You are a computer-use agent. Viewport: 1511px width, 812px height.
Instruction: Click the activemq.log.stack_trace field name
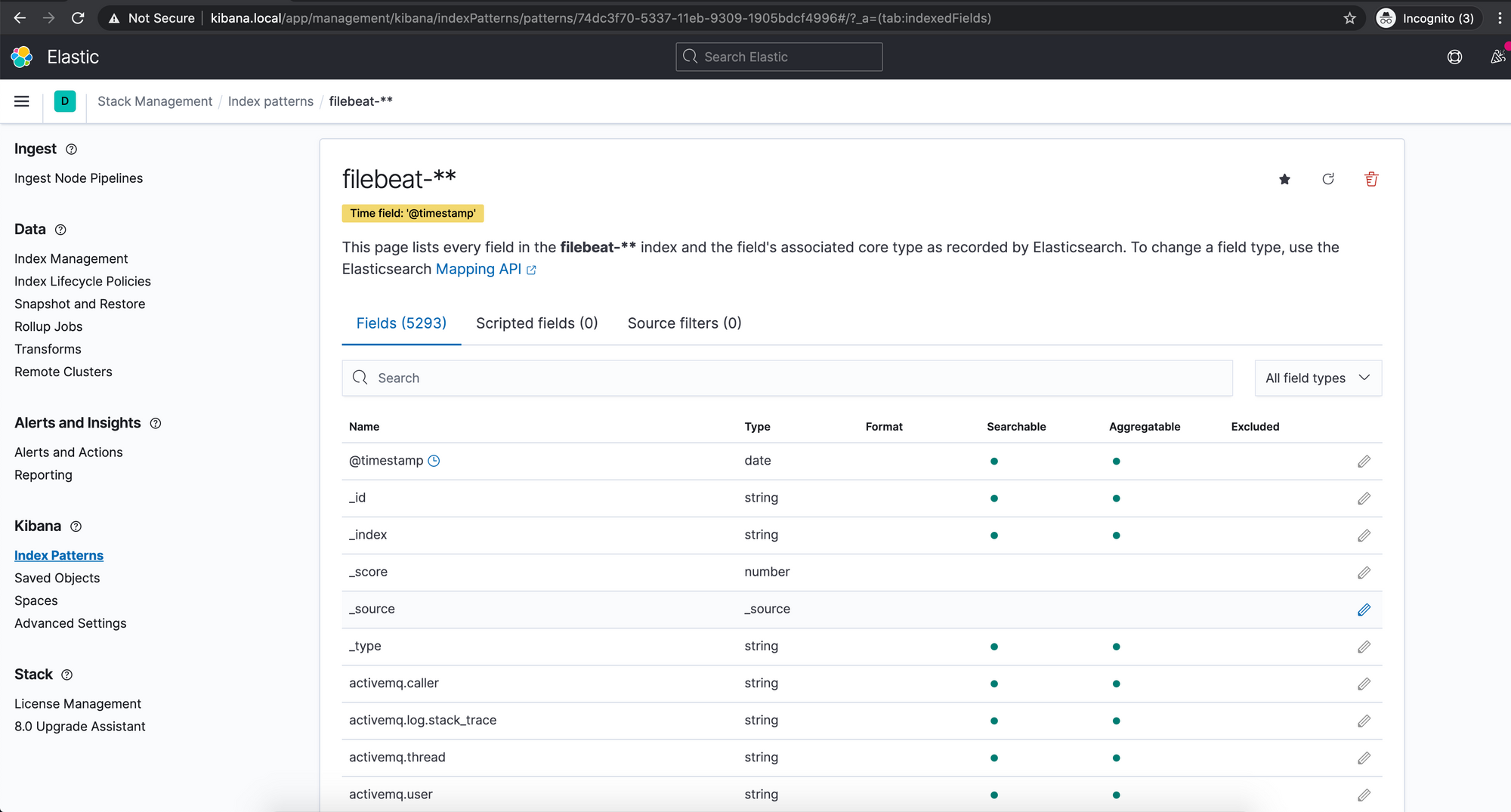(x=422, y=721)
